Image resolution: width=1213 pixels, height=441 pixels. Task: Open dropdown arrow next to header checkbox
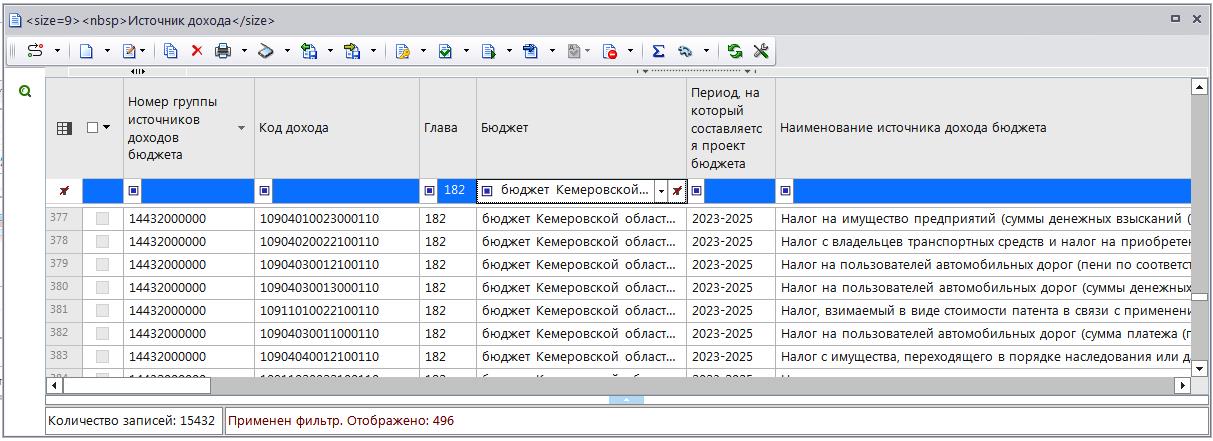click(106, 128)
